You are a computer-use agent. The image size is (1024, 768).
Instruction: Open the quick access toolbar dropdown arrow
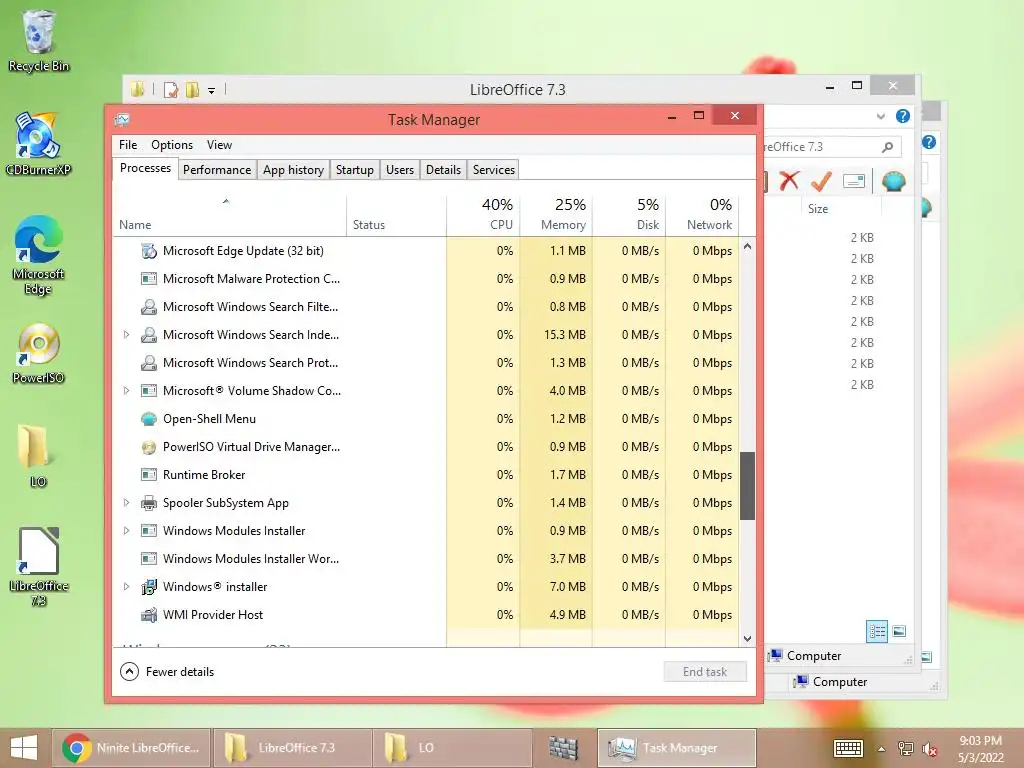[x=212, y=91]
